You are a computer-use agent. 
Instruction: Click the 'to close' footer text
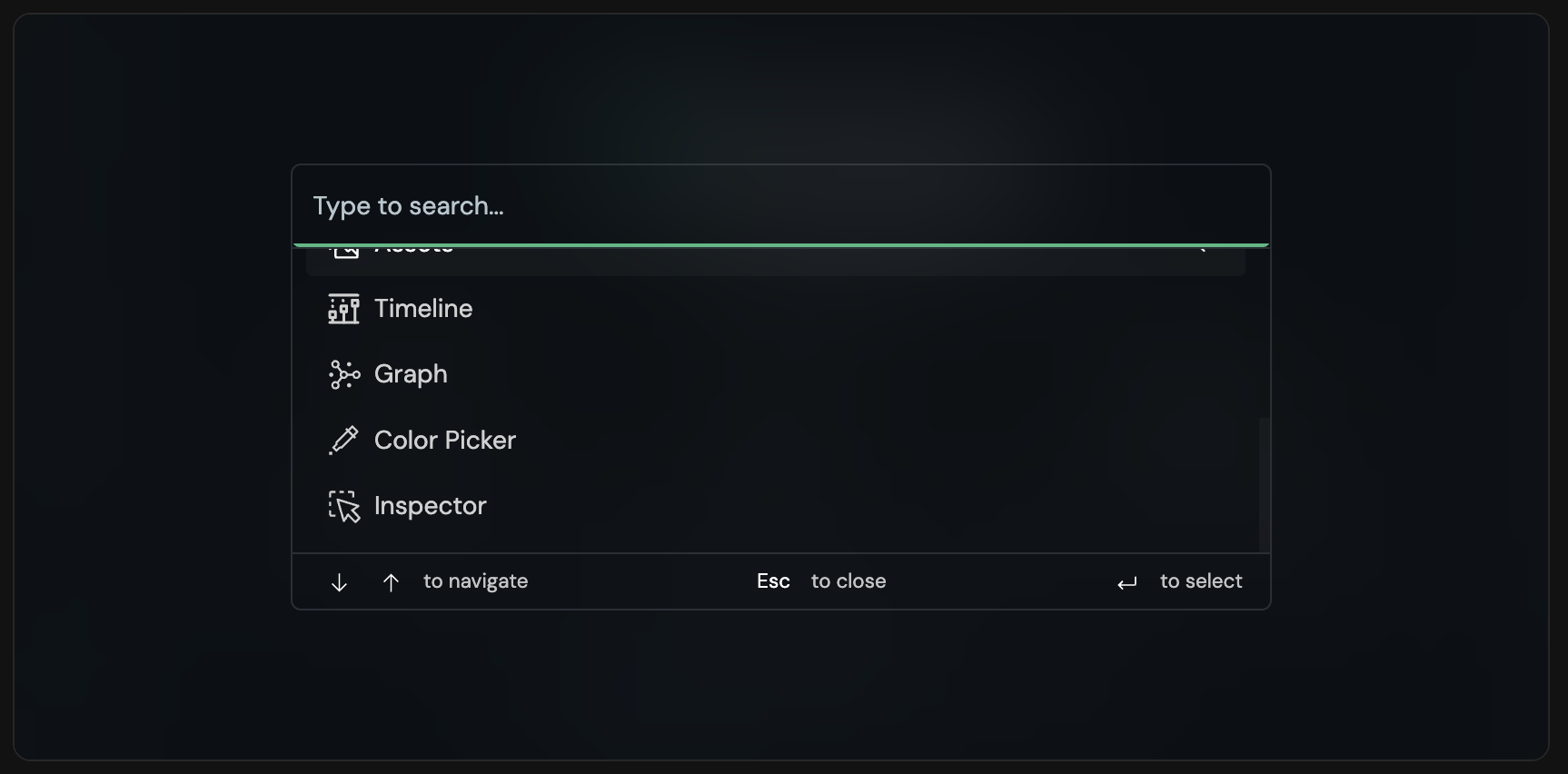click(x=849, y=581)
